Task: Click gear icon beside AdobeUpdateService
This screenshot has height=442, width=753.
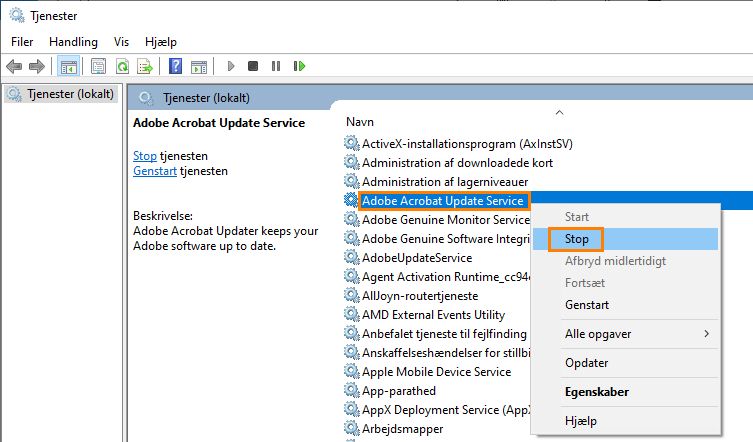Action: [x=352, y=257]
